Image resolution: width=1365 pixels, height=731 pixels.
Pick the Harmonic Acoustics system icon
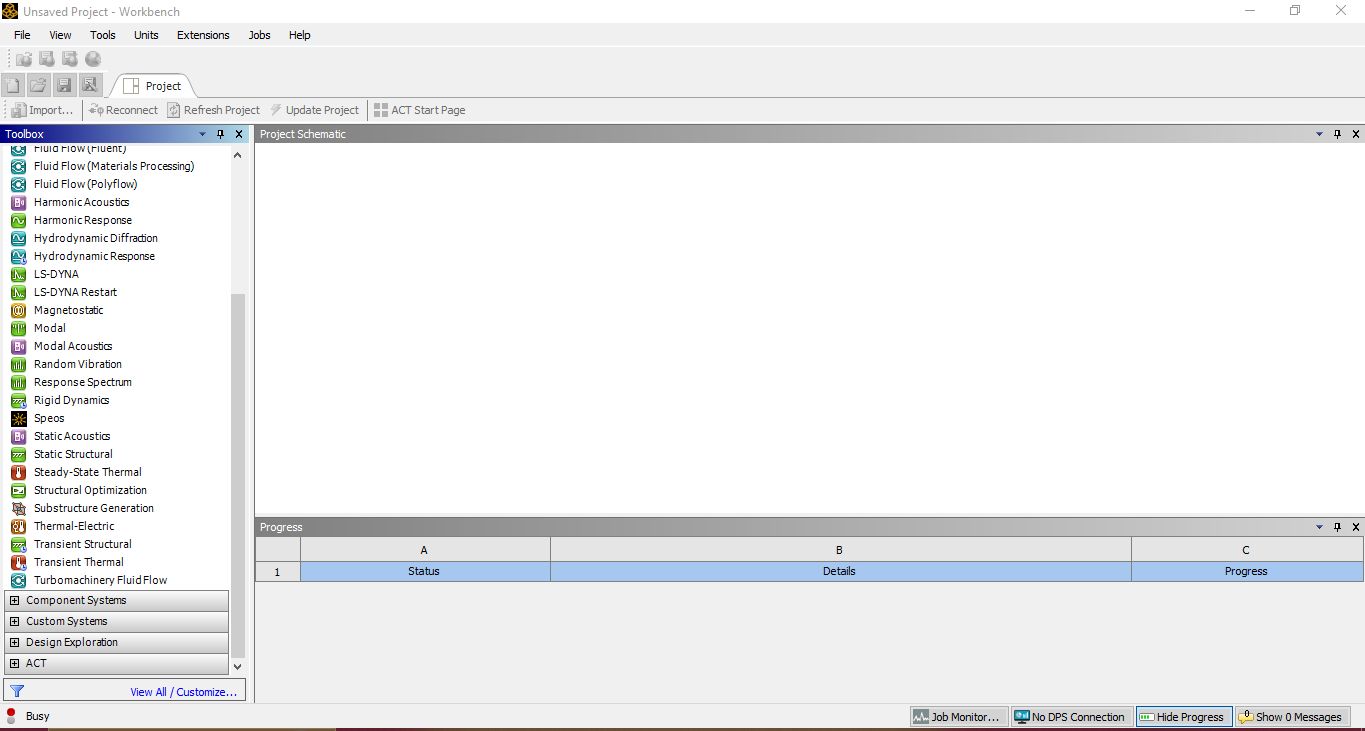point(18,202)
